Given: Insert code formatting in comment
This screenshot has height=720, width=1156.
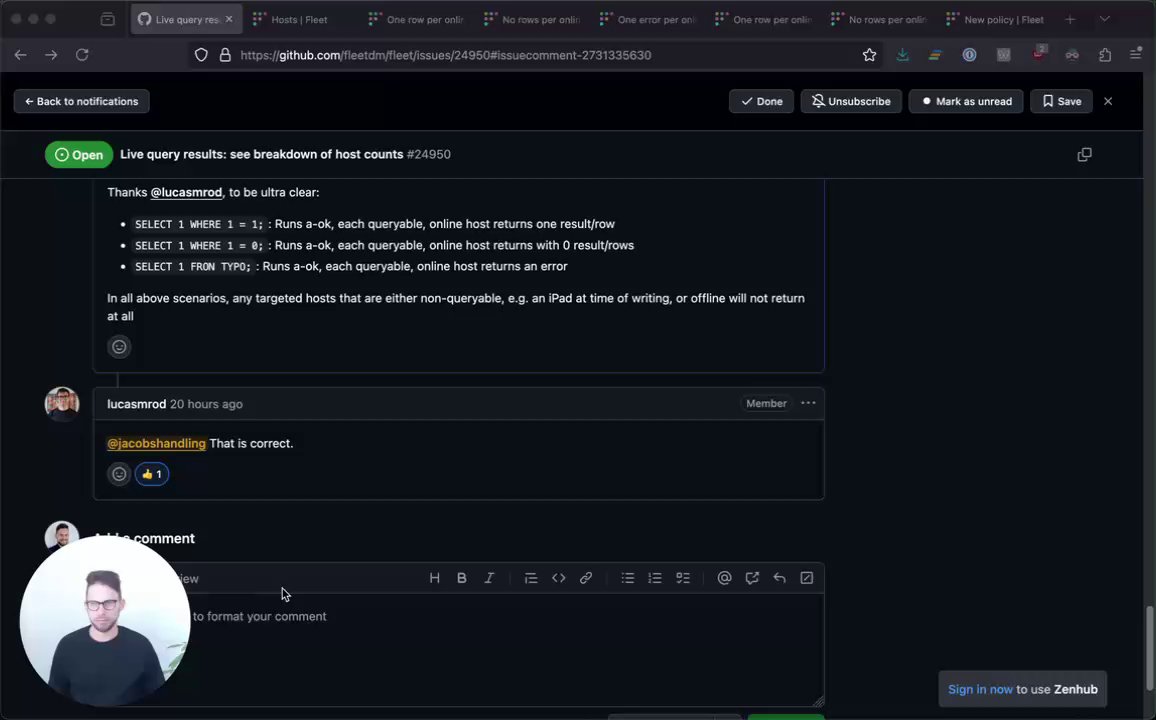Looking at the screenshot, I should click(559, 579).
